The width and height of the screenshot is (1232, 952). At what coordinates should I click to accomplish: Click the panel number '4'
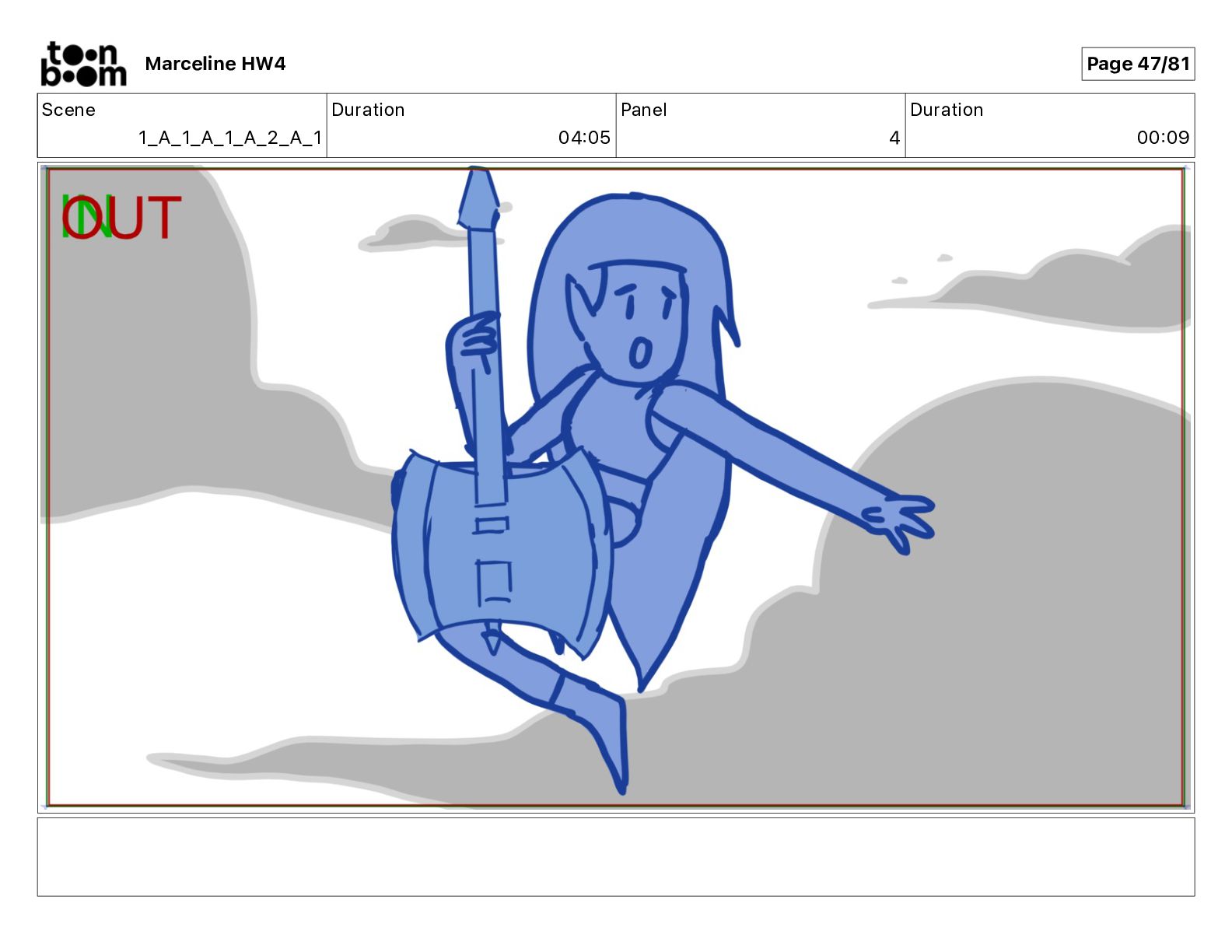pyautogui.click(x=894, y=138)
